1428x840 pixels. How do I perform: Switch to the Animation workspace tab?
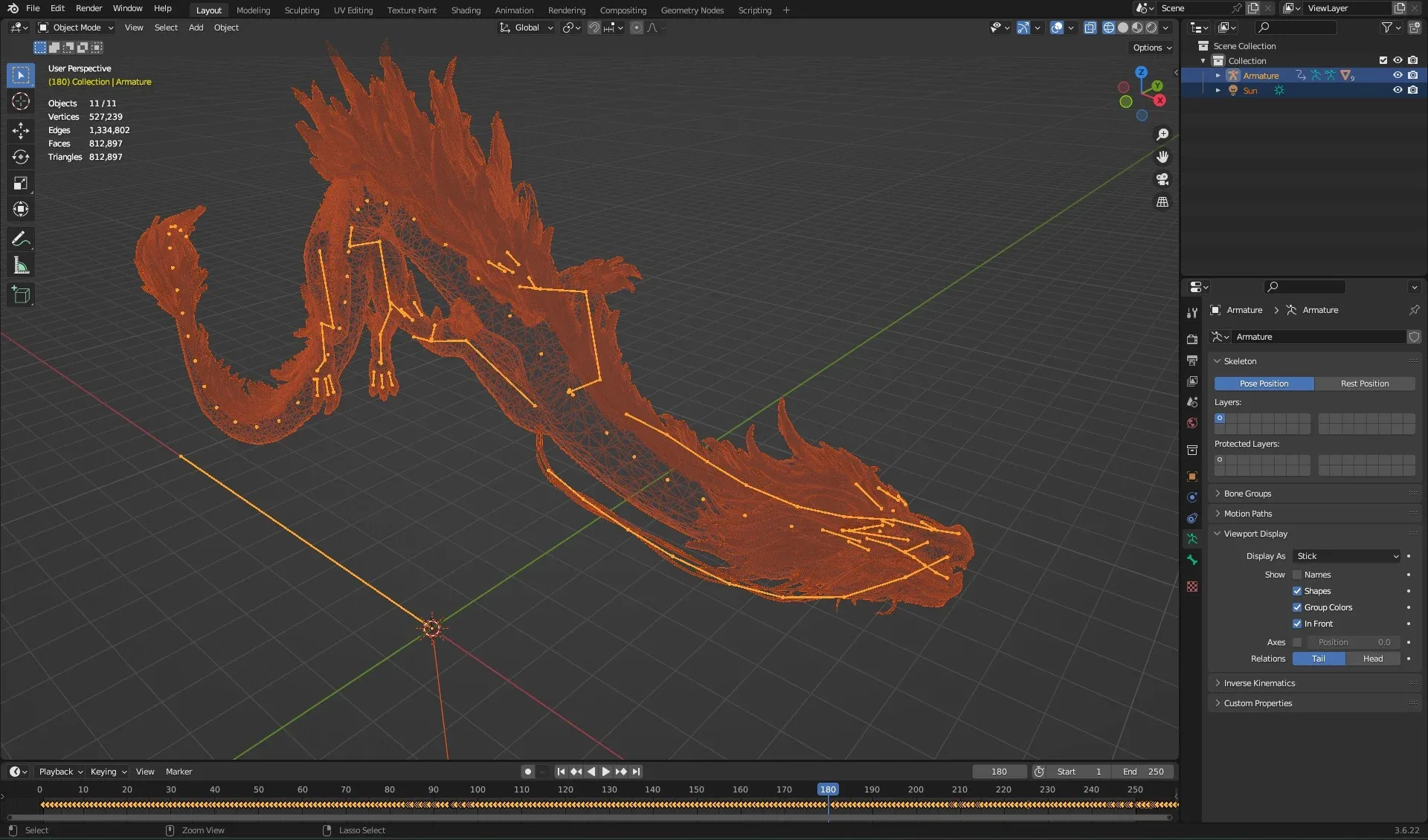click(x=513, y=10)
